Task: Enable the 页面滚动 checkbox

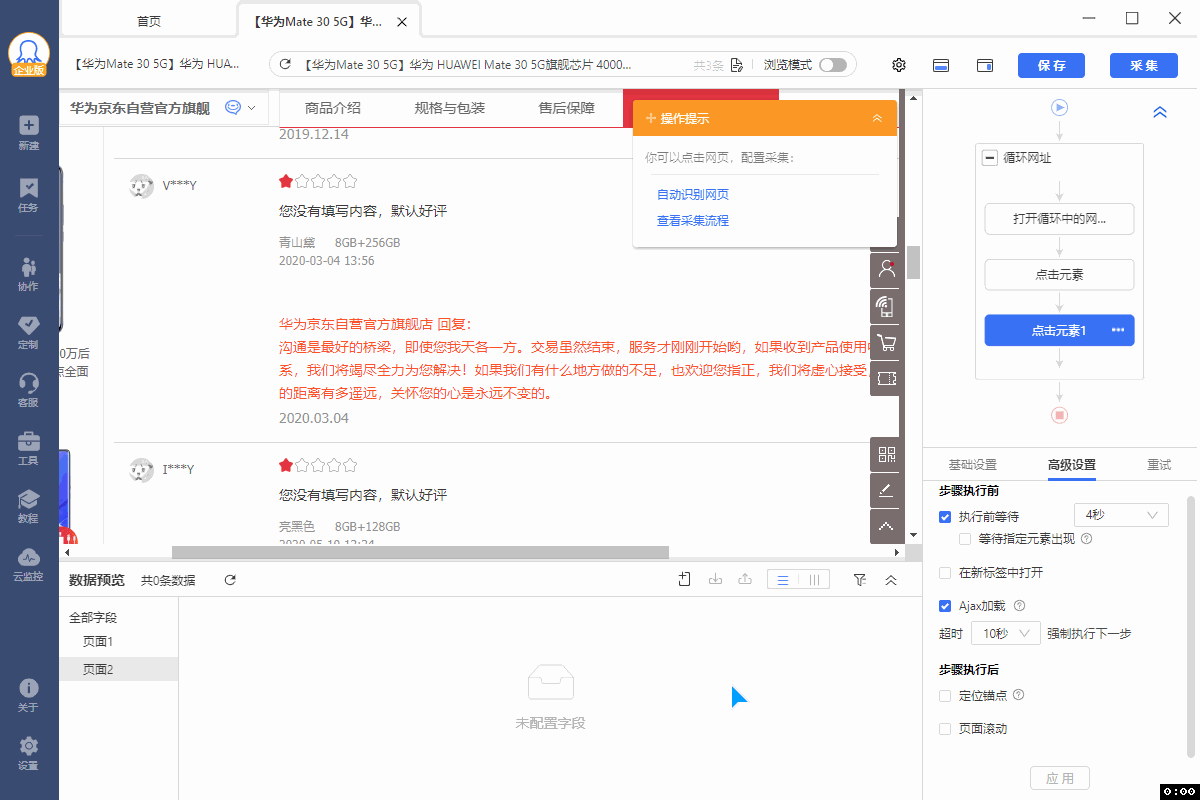Action: coord(945,729)
